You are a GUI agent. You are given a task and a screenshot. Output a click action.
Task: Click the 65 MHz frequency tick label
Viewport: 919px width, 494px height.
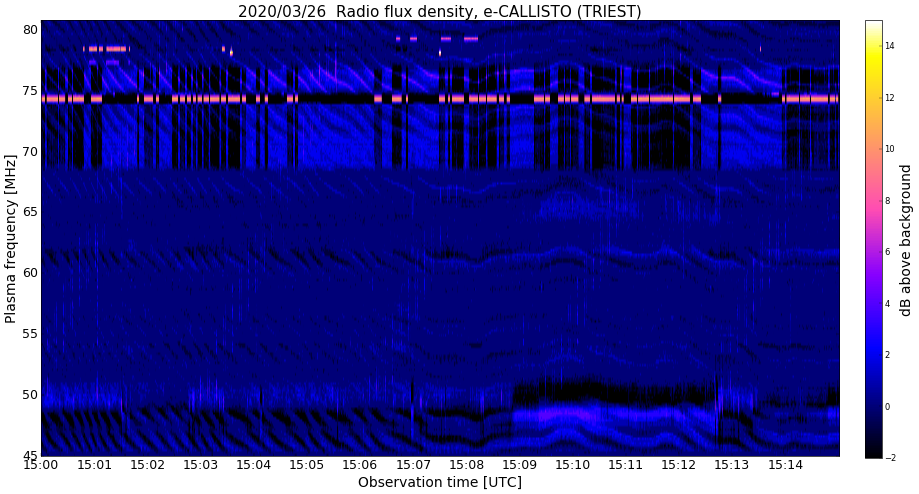coord(30,212)
